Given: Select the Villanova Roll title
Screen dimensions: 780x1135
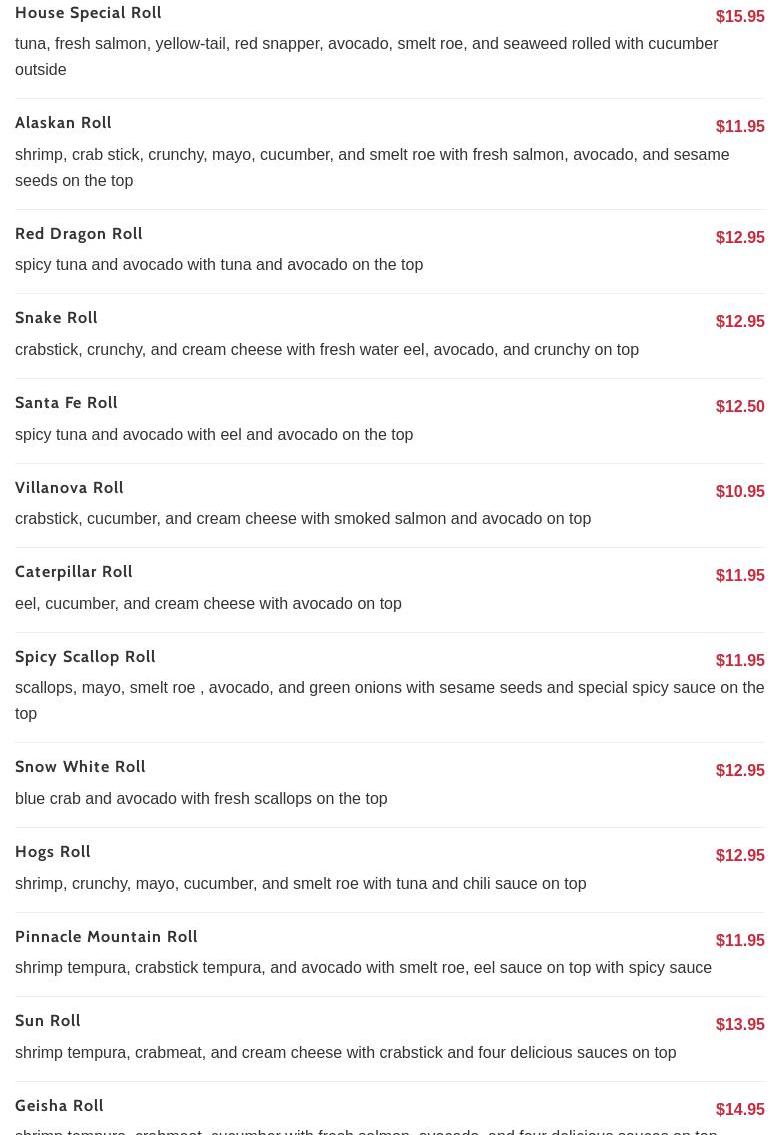Looking at the screenshot, I should tap(69, 488).
